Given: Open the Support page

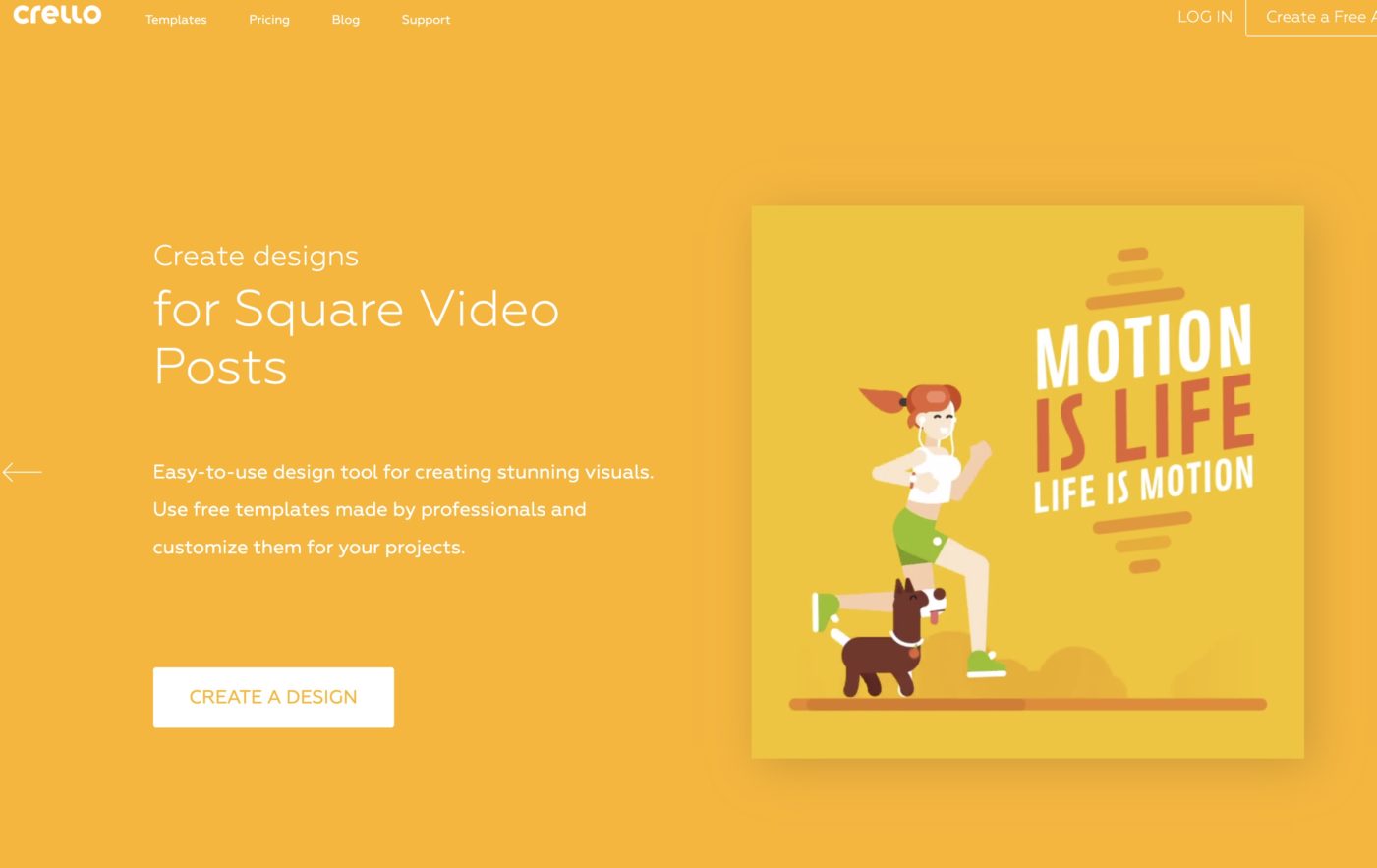Looking at the screenshot, I should (x=426, y=20).
